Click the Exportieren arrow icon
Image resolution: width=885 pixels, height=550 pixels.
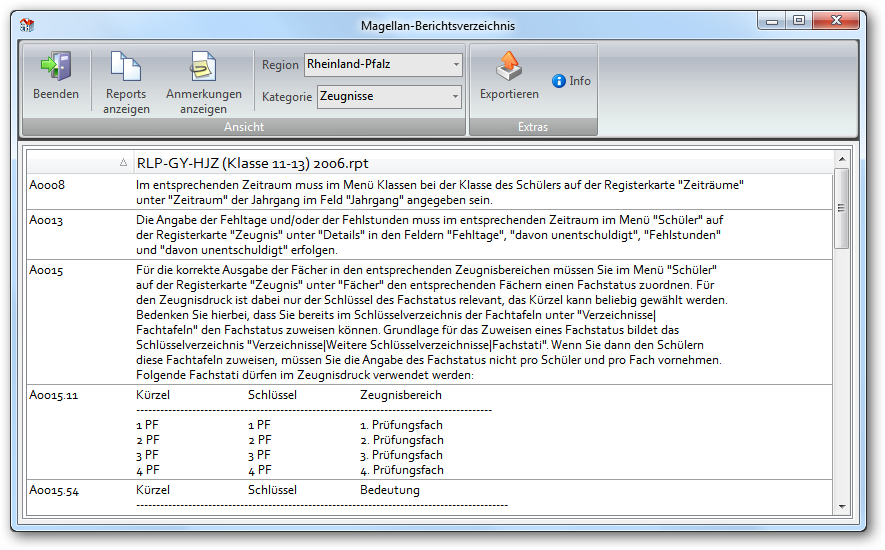point(509,66)
